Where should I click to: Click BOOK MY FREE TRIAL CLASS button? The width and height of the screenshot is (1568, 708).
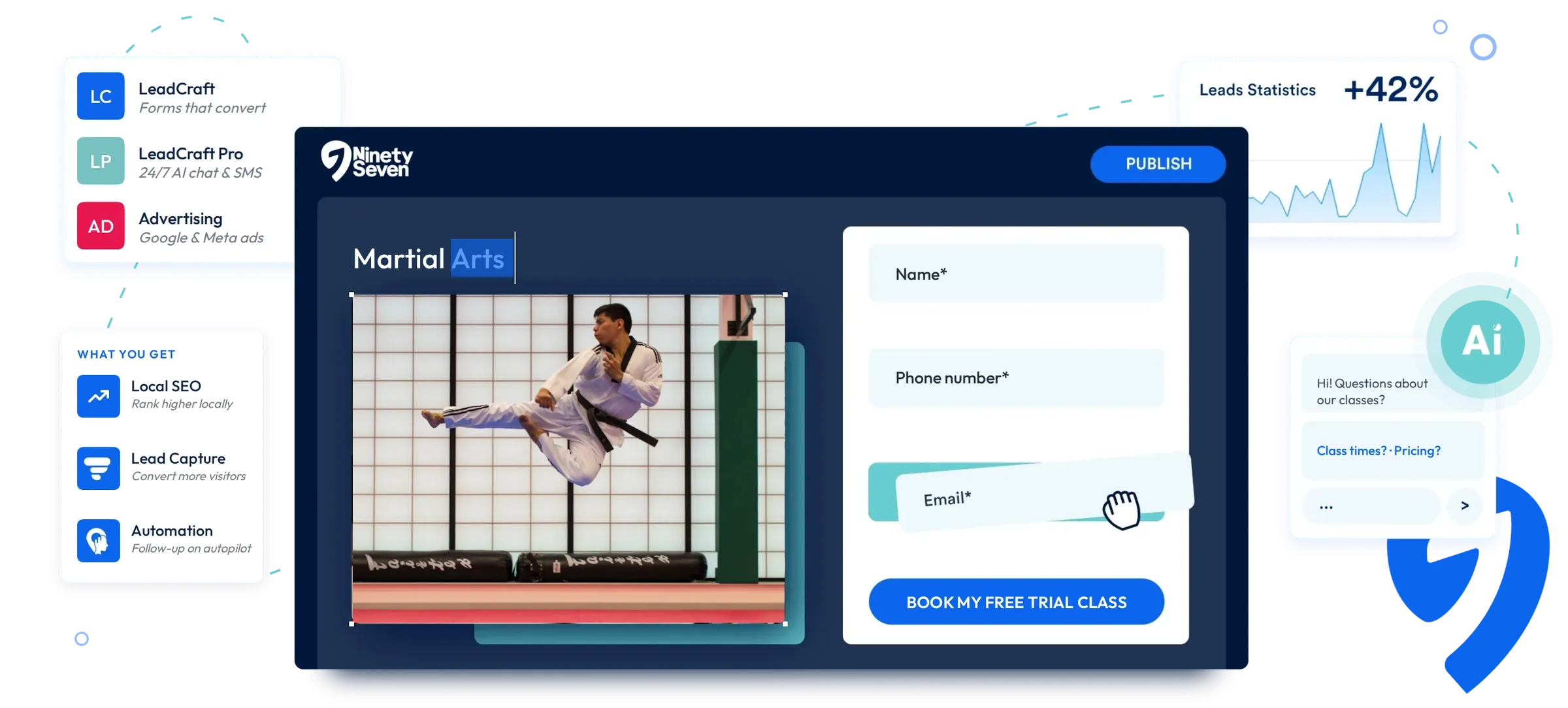[x=1016, y=602]
